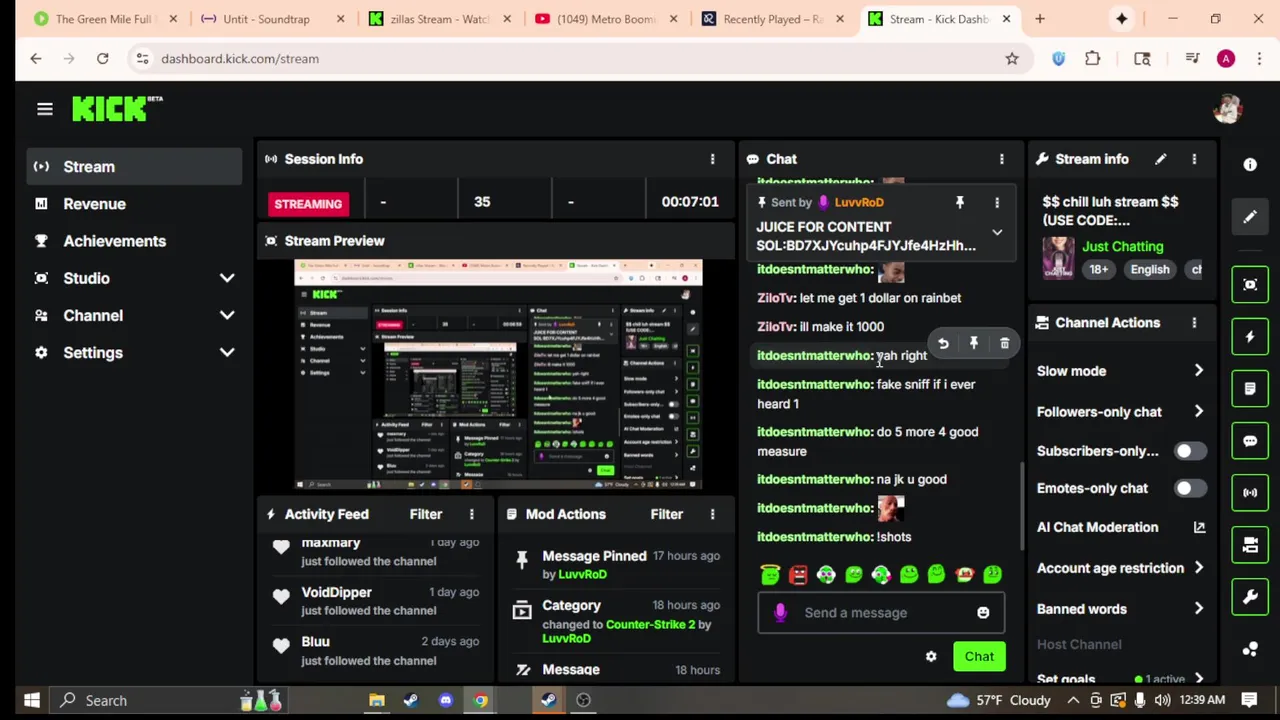Open Slow mode settings

pyautogui.click(x=1120, y=371)
